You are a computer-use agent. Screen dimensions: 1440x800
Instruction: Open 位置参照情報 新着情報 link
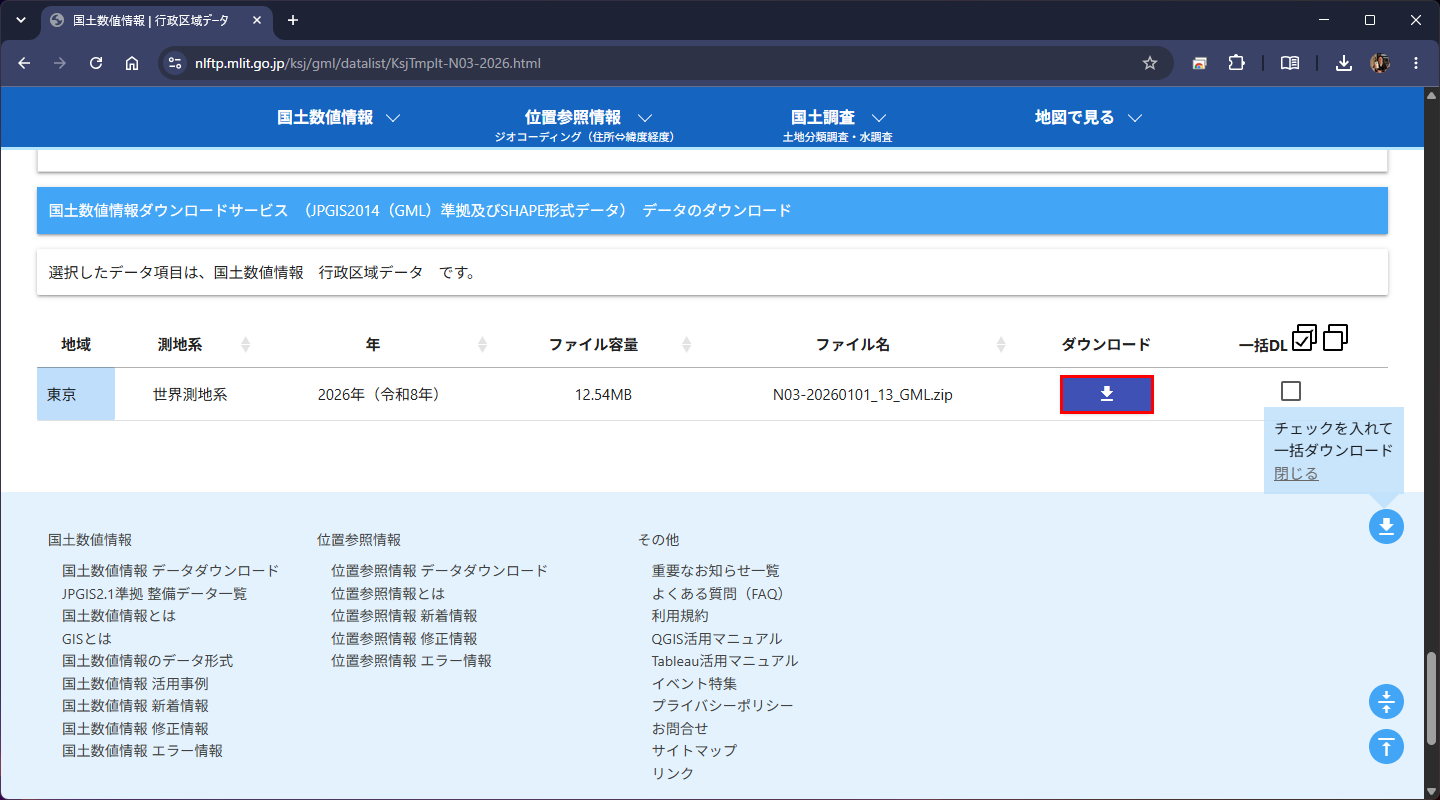coord(404,616)
